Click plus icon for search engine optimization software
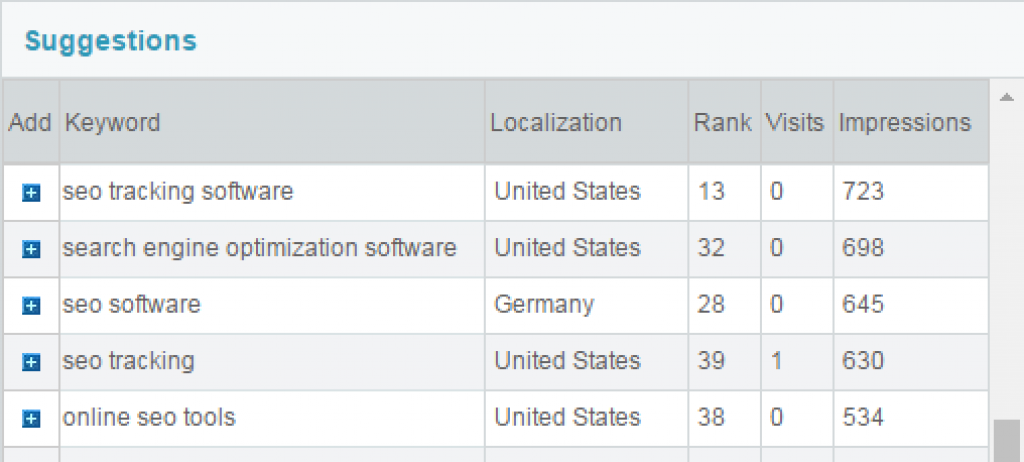Screen dimensions: 1024x462 (x=31, y=249)
